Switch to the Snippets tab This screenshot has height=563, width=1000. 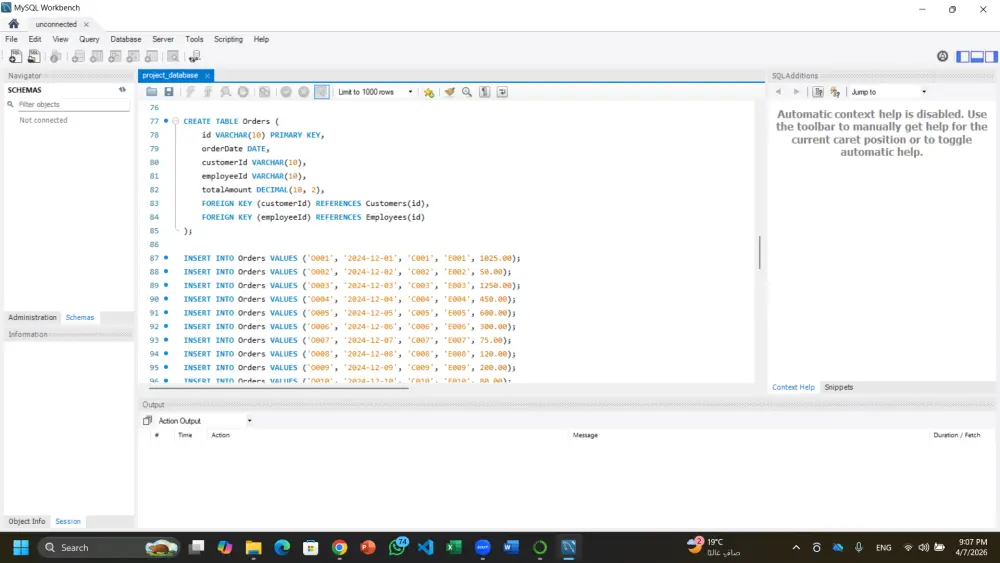pyautogui.click(x=839, y=387)
